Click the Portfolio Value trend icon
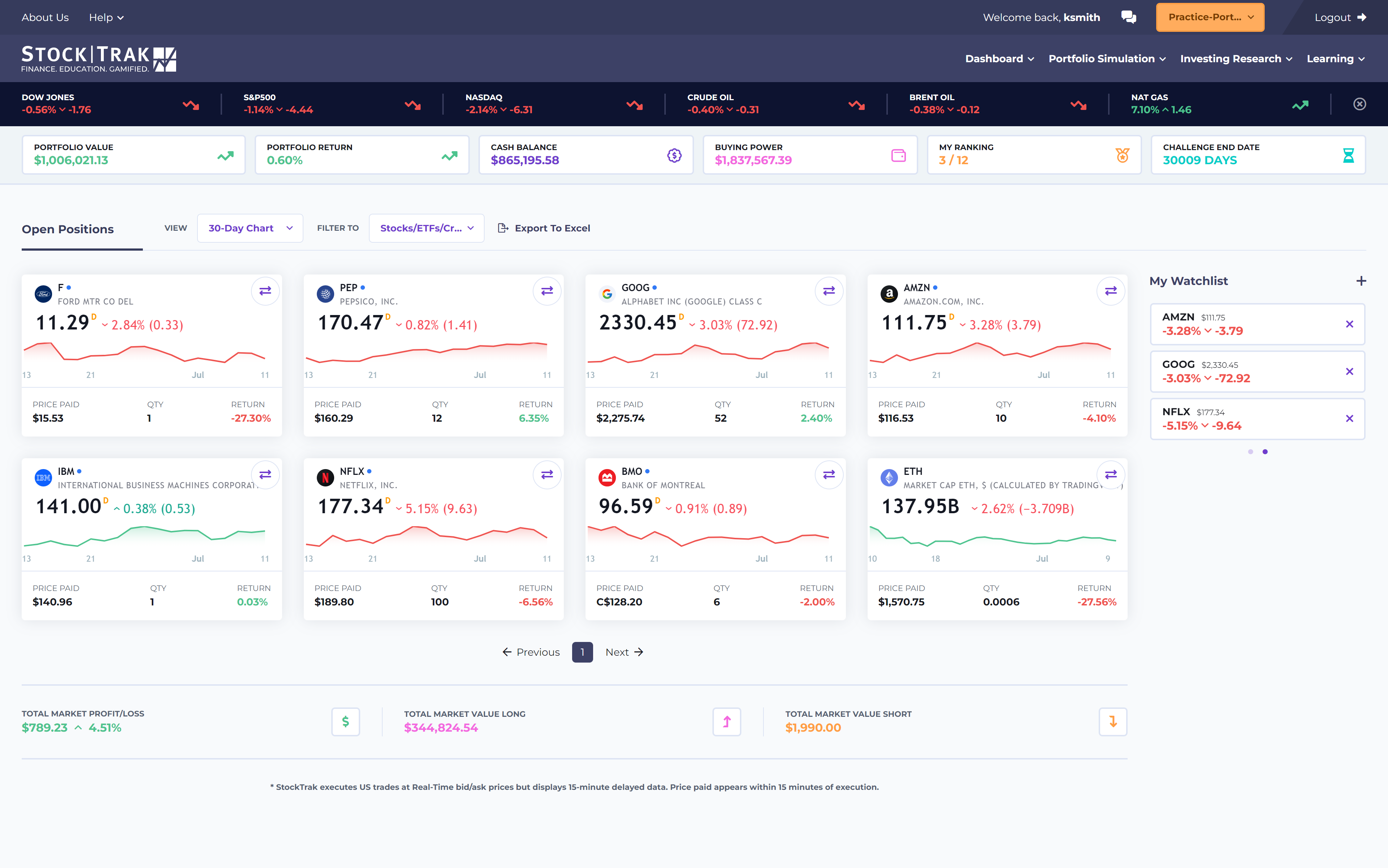Image resolution: width=1388 pixels, height=868 pixels. (226, 156)
